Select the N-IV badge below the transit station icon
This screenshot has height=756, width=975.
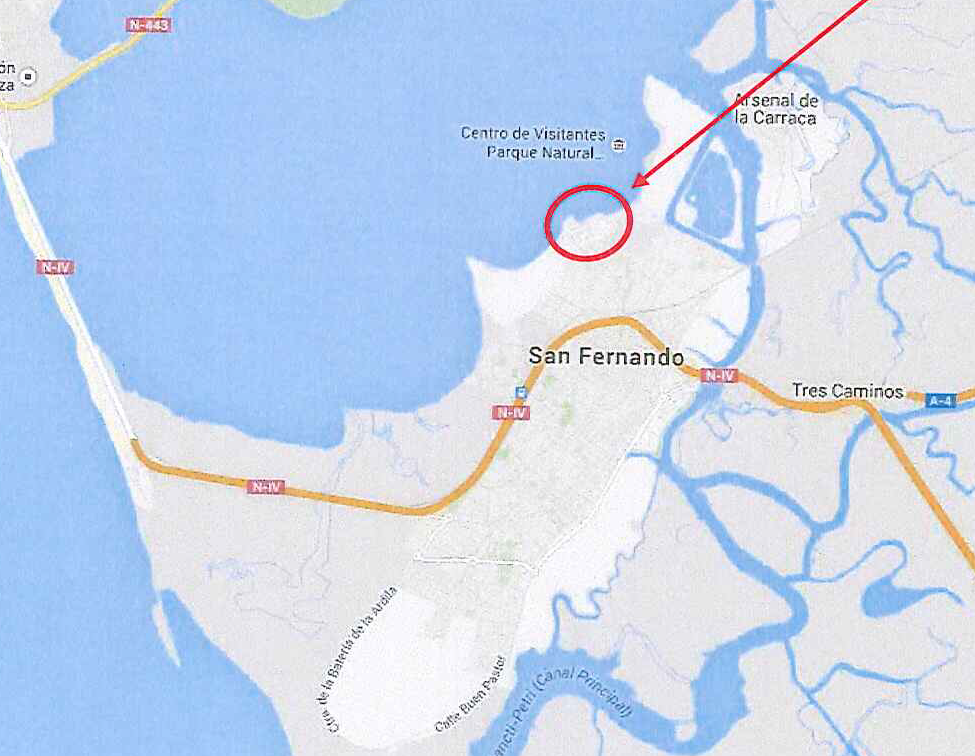coord(511,413)
